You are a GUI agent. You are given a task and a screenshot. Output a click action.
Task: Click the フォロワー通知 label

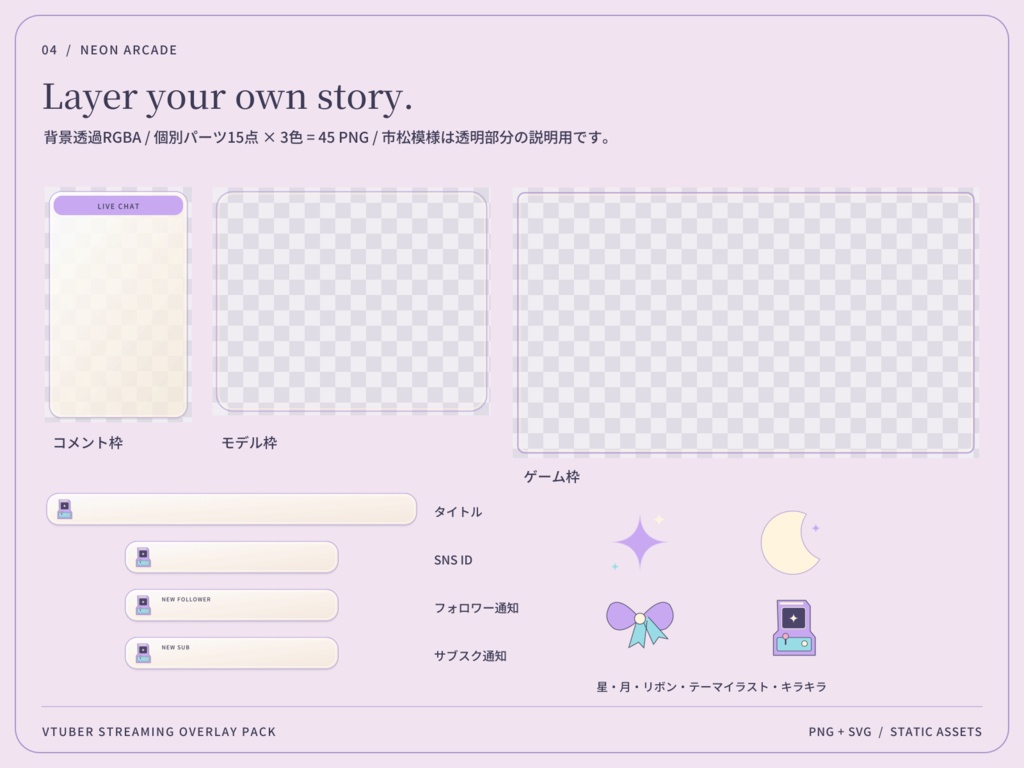pos(476,608)
